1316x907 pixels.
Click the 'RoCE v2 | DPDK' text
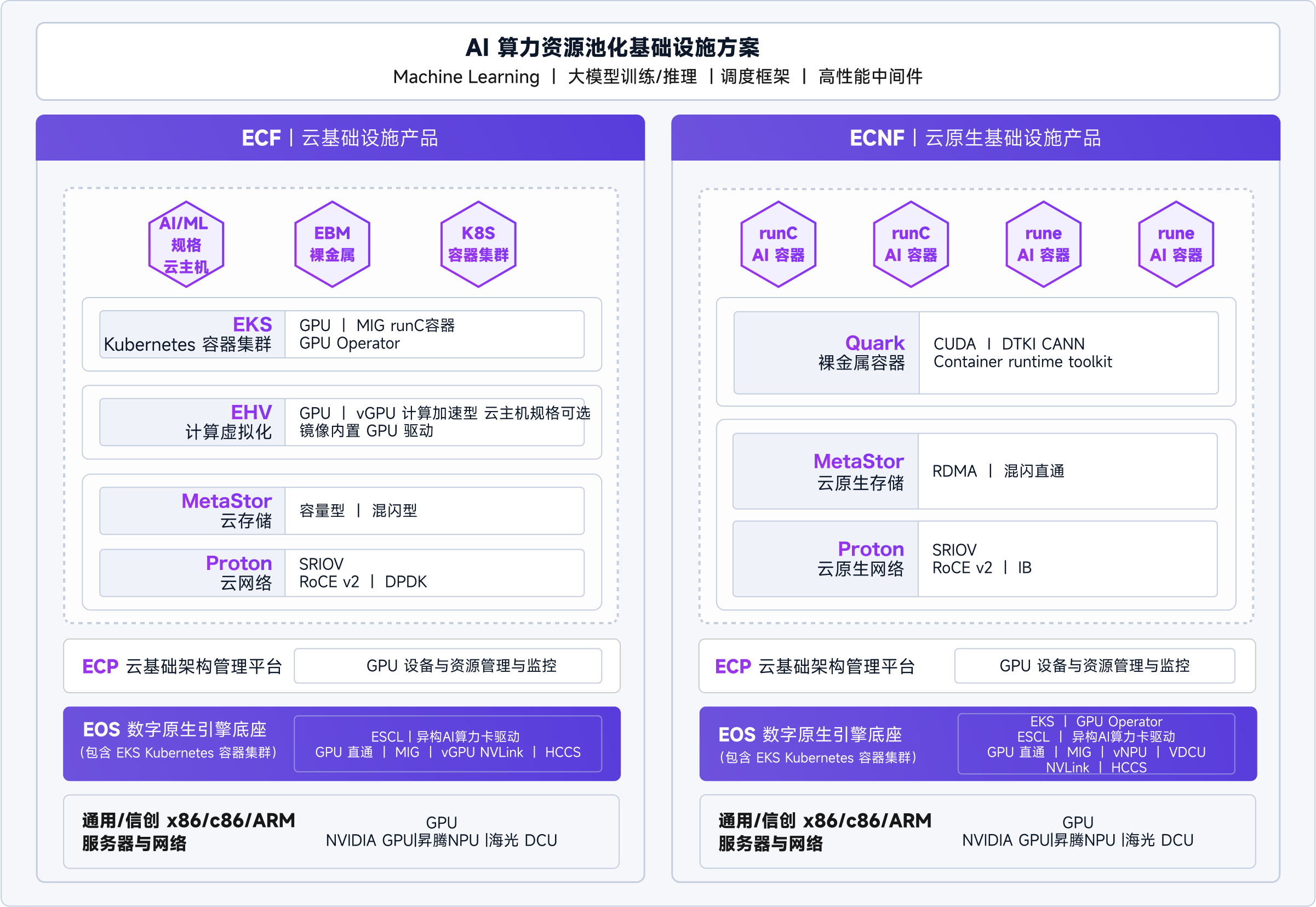click(363, 582)
